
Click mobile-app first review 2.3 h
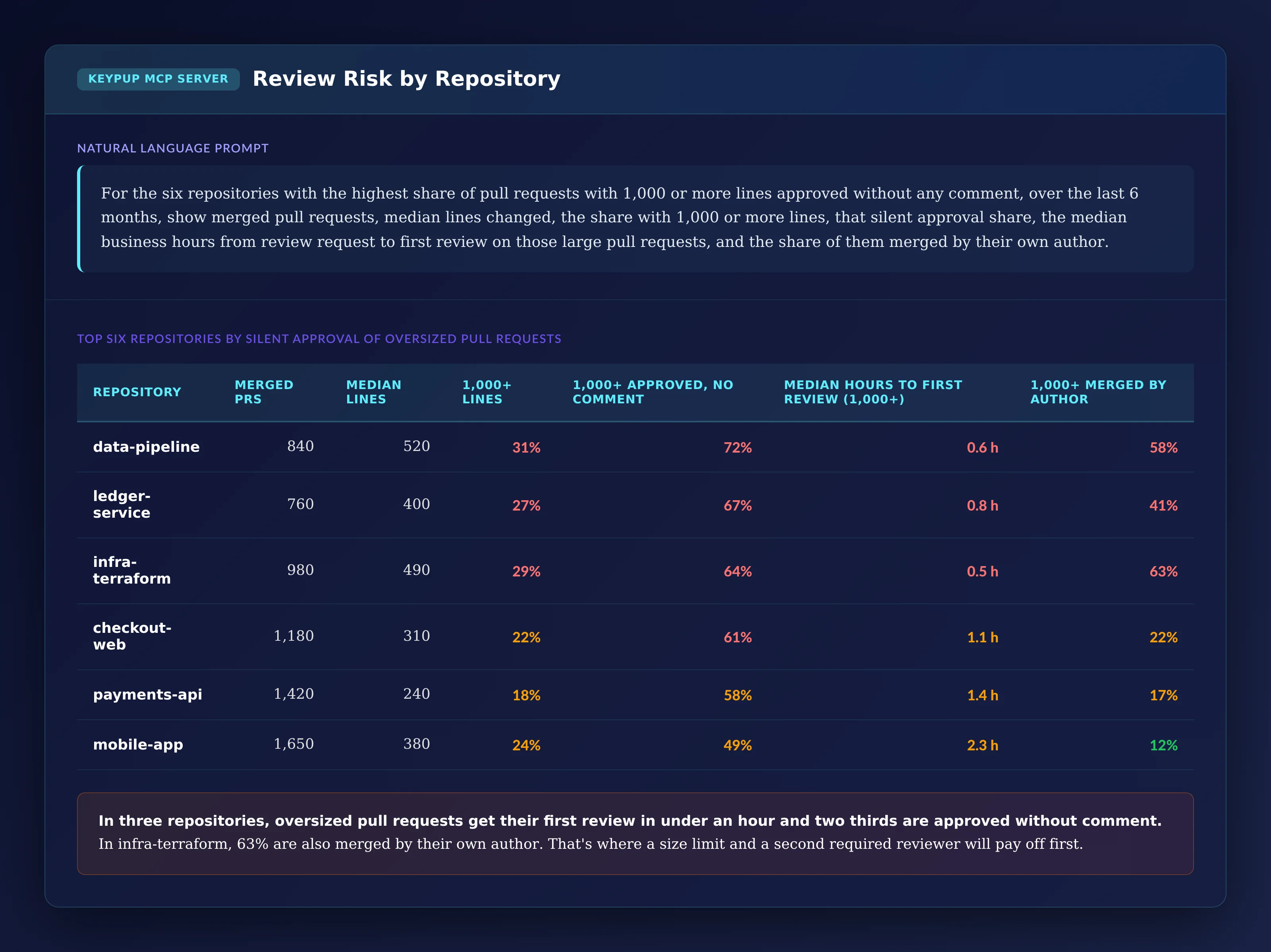click(x=983, y=745)
